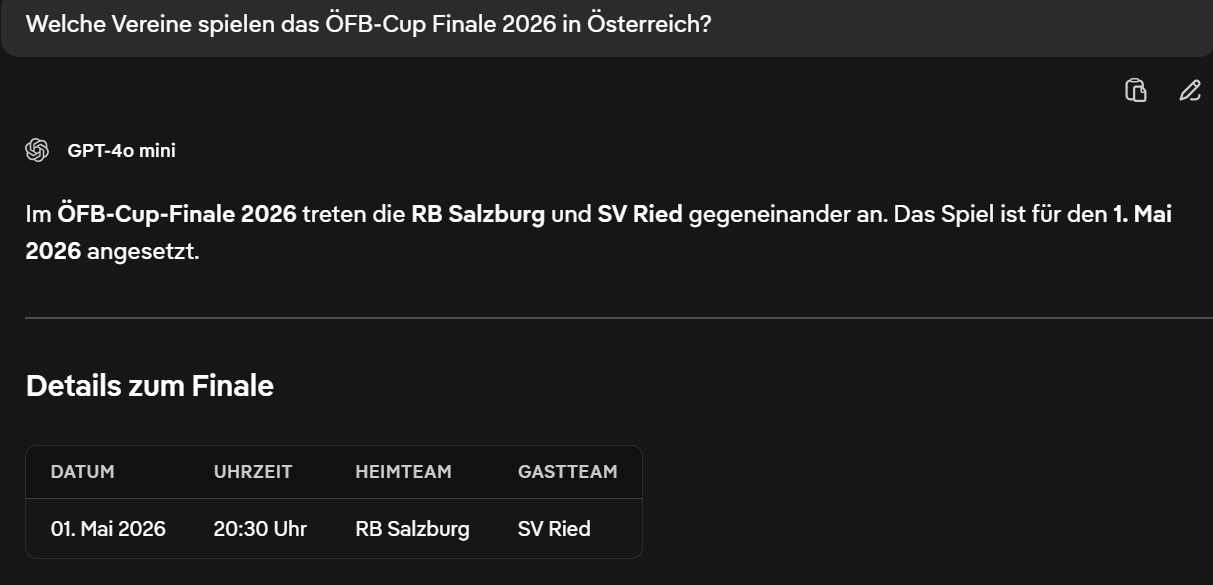Click bold ÖFB-Cup-Finale 2026 text in answer

tap(177, 215)
